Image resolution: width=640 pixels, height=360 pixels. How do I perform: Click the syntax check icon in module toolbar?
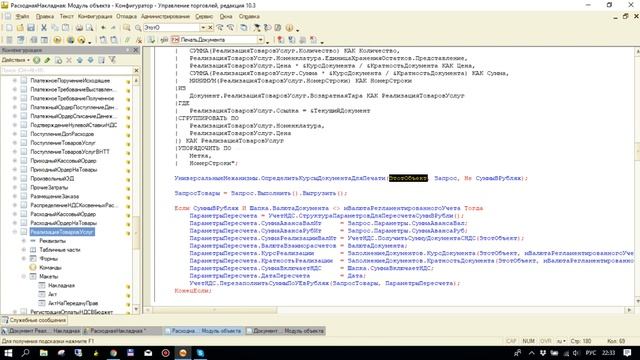pos(151,40)
